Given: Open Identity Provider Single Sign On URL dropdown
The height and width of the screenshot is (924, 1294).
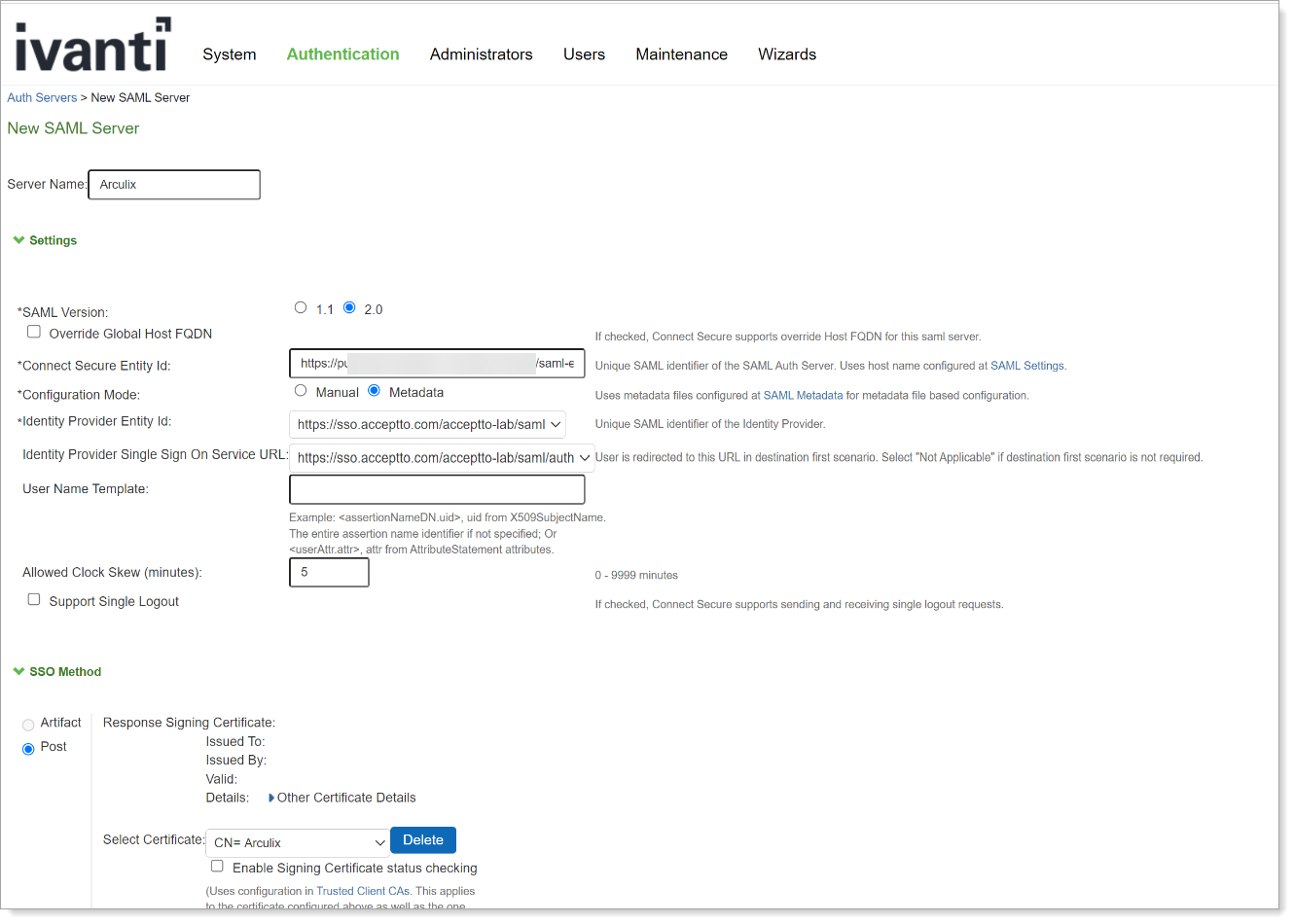Looking at the screenshot, I should [x=442, y=457].
